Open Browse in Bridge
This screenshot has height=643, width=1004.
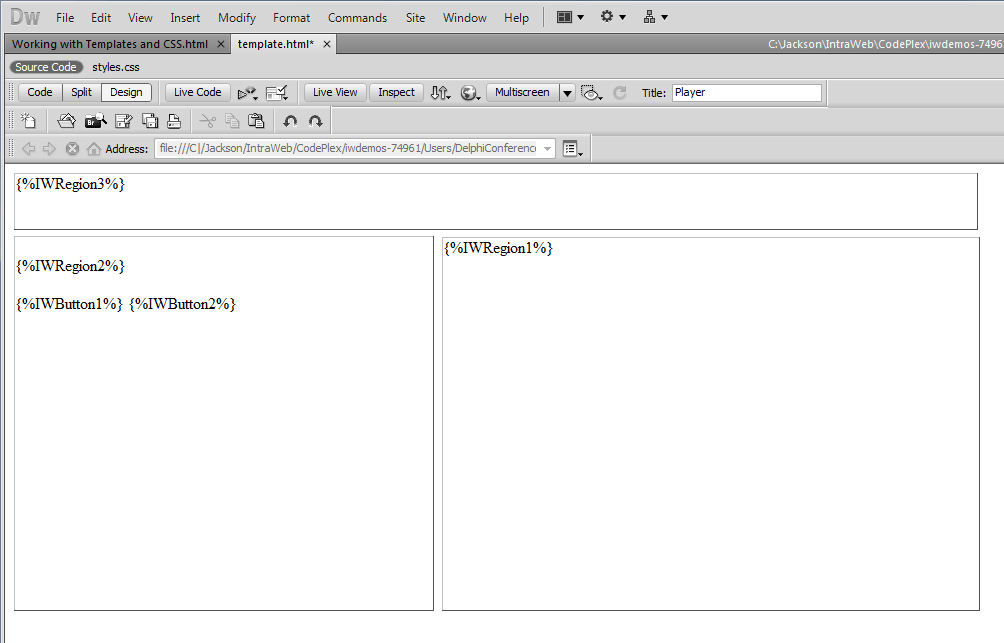[x=94, y=120]
